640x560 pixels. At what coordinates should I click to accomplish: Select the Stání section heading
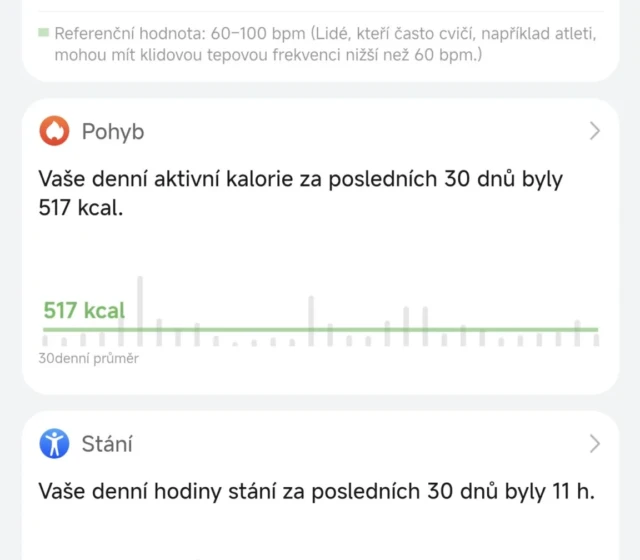[106, 443]
